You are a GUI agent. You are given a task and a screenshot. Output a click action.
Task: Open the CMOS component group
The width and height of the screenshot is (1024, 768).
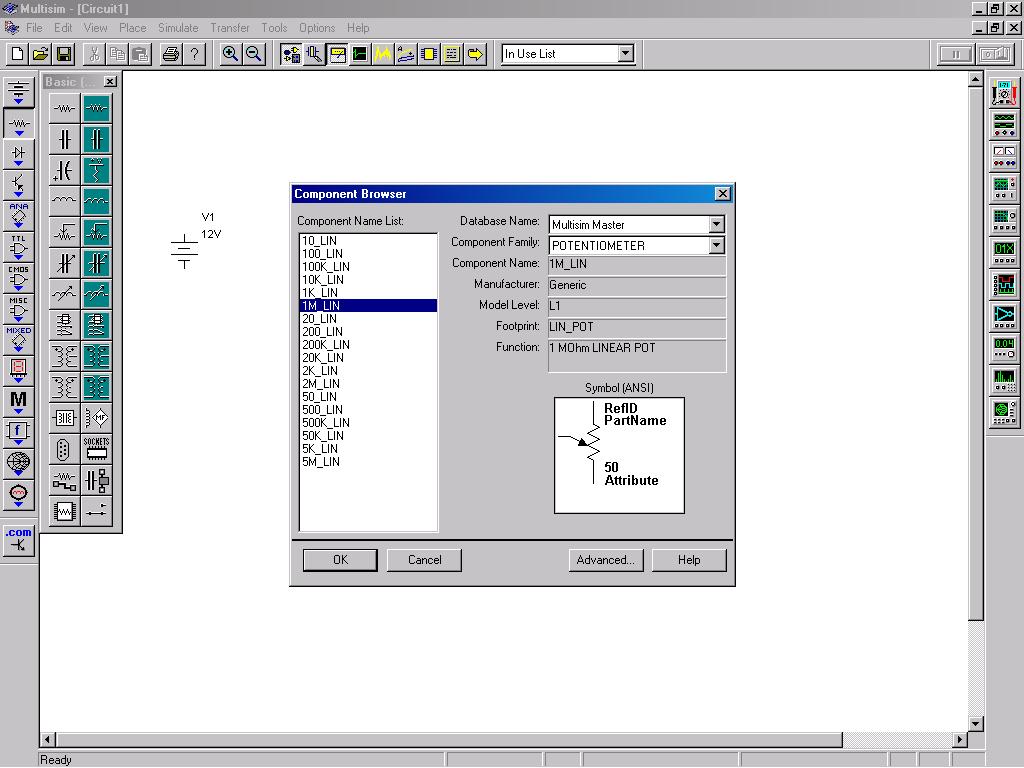click(18, 279)
